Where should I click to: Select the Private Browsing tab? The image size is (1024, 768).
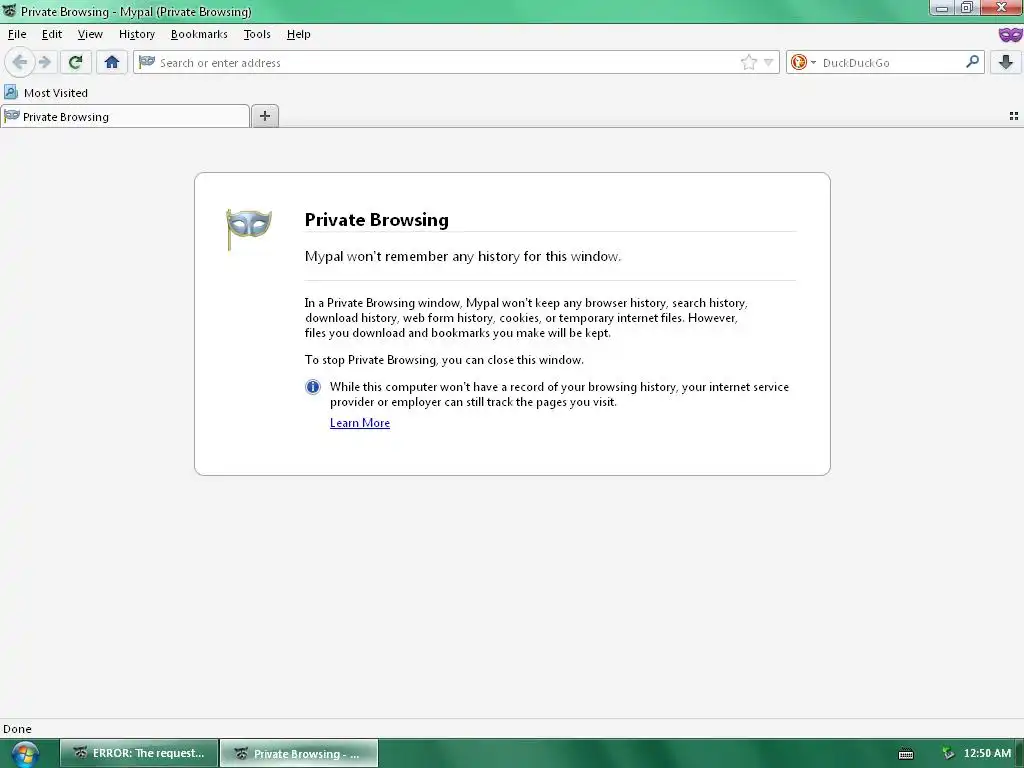[125, 116]
